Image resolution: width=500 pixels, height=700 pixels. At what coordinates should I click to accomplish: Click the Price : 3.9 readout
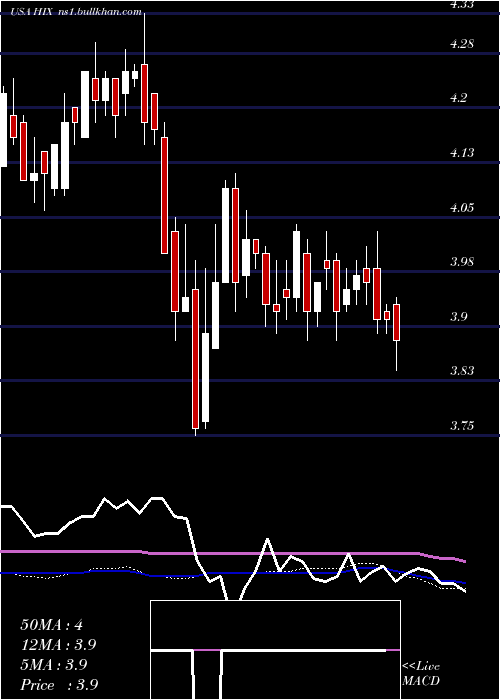[x=59, y=685]
